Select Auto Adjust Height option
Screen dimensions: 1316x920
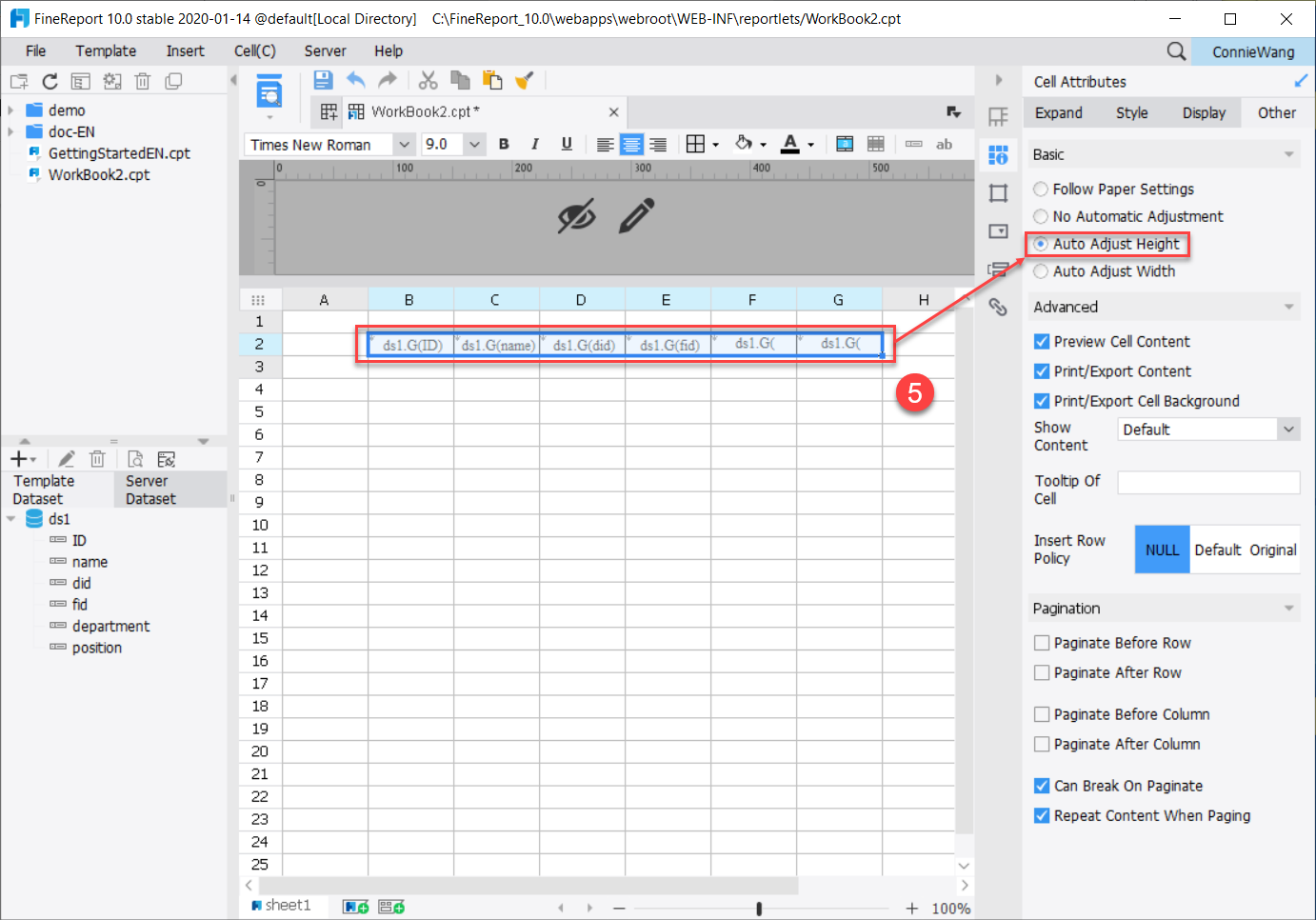pyautogui.click(x=1041, y=244)
